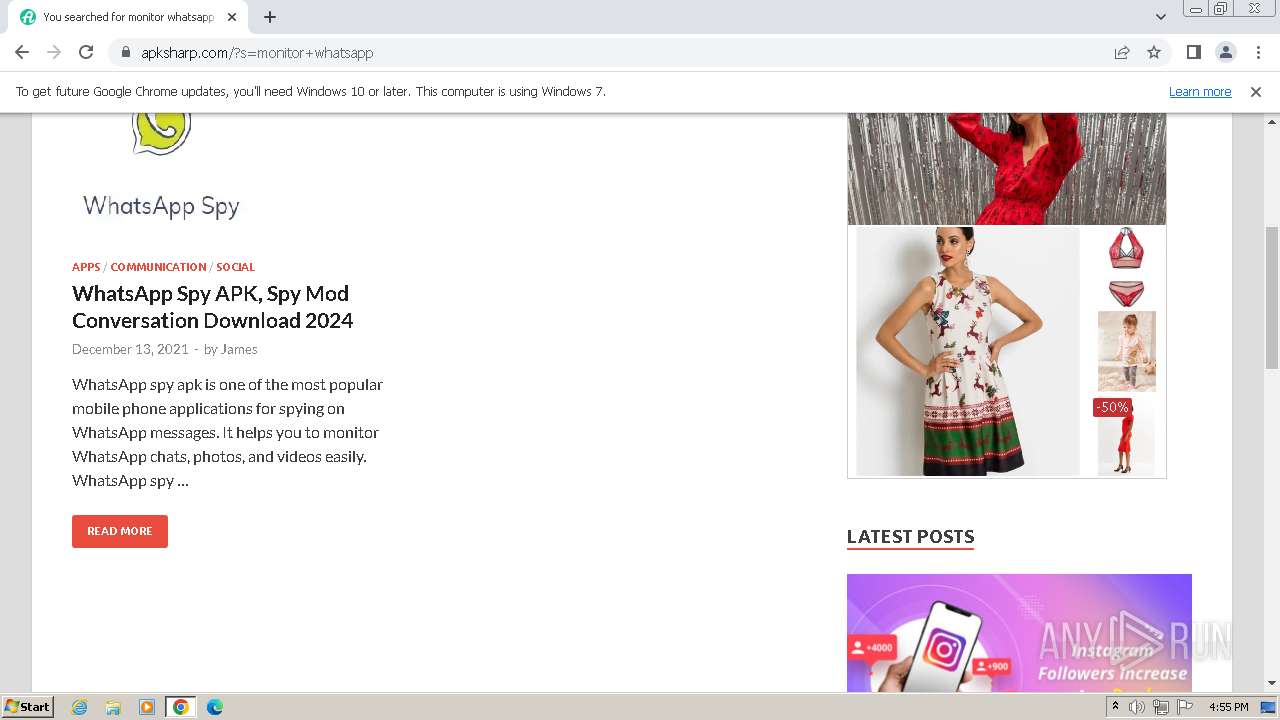
Task: Bookmark this tab with the star
Action: click(x=1154, y=52)
